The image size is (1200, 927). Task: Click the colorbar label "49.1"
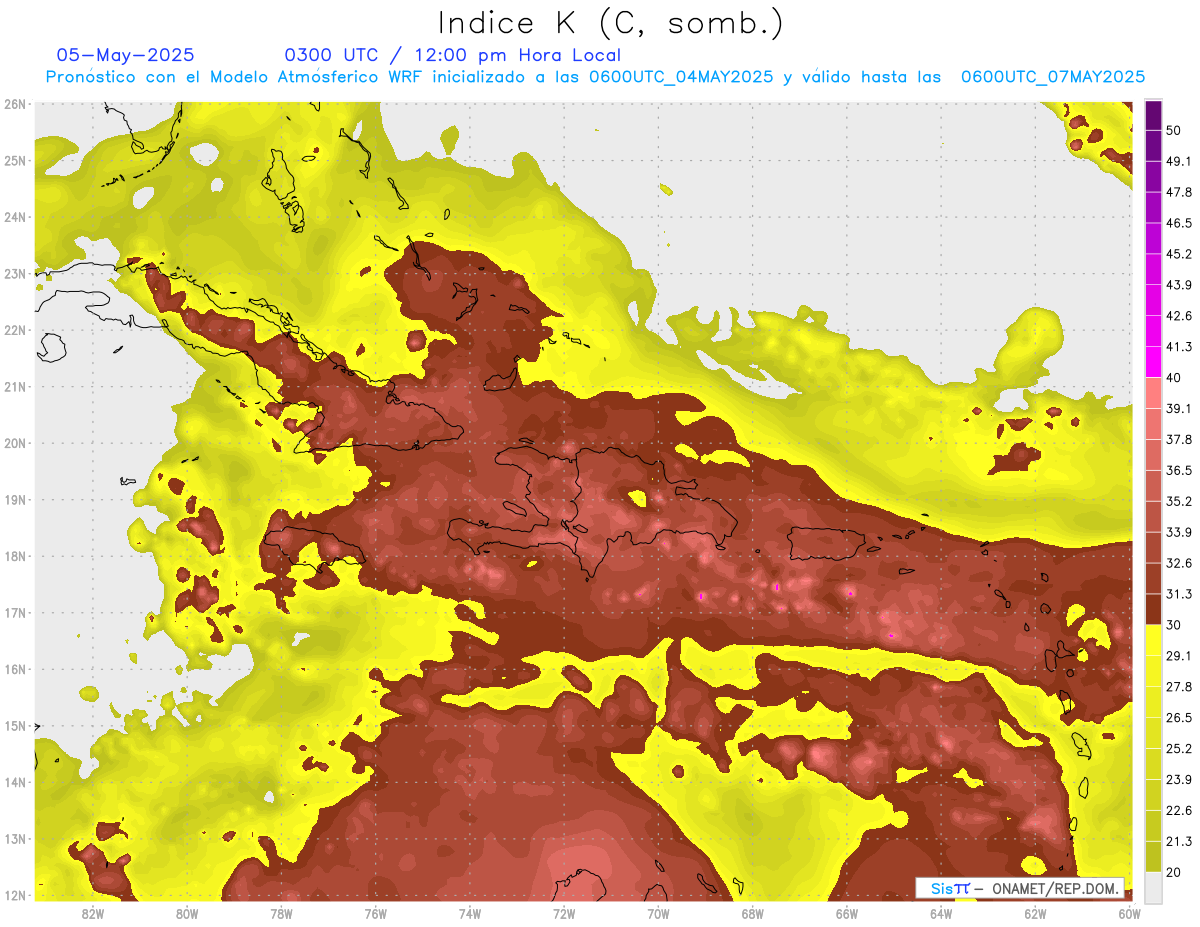pyautogui.click(x=1176, y=161)
